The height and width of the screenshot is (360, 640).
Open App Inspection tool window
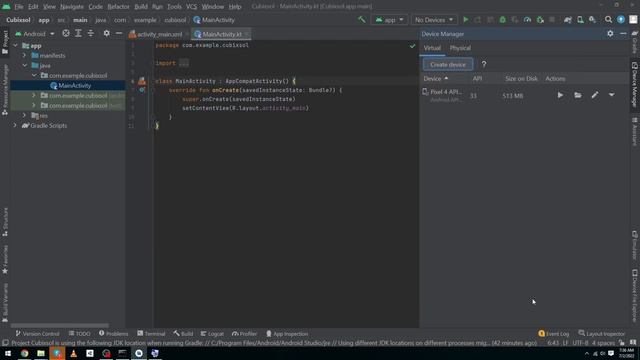click(x=287, y=333)
